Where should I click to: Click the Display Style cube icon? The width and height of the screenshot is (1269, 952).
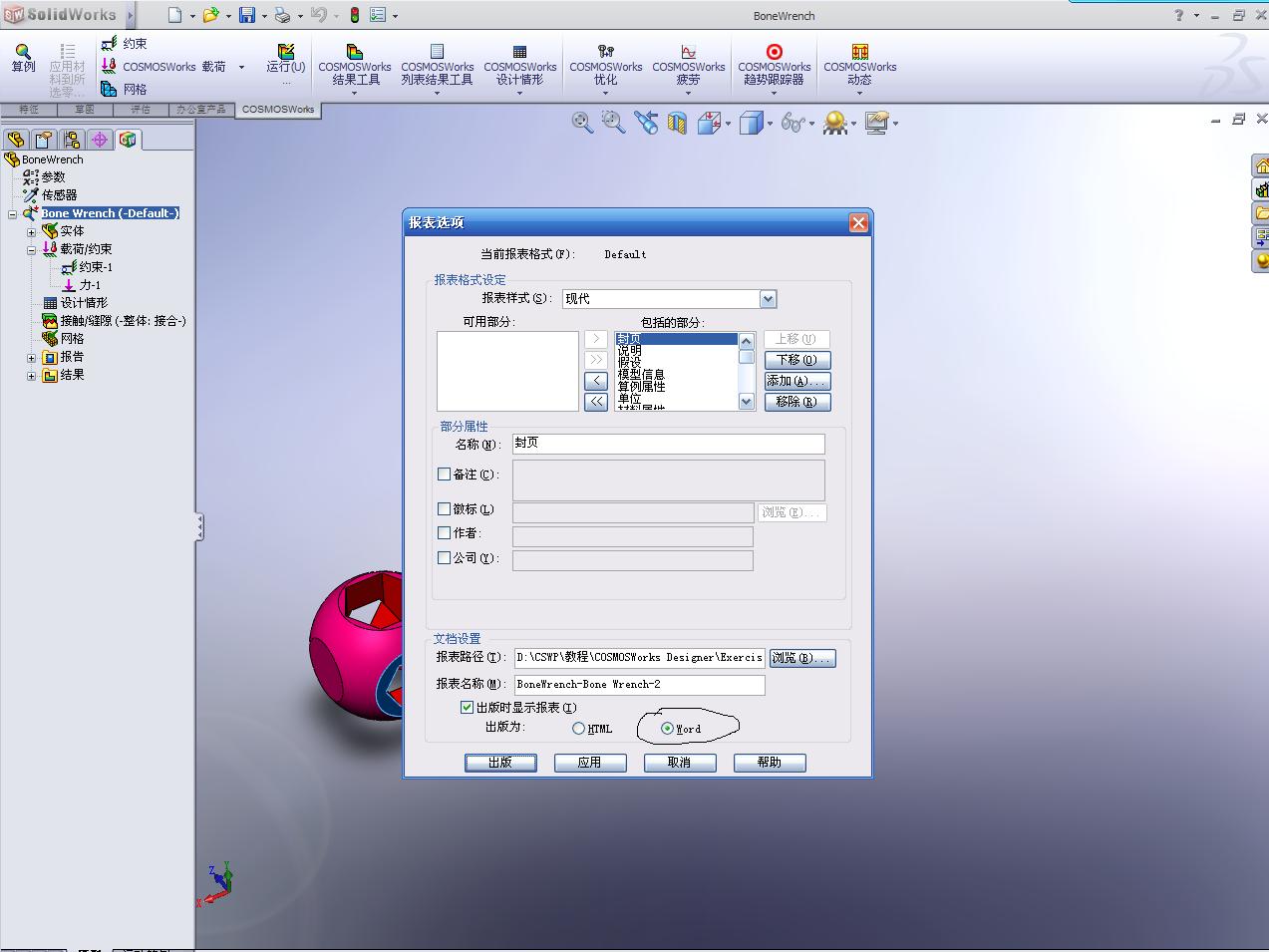coord(752,123)
